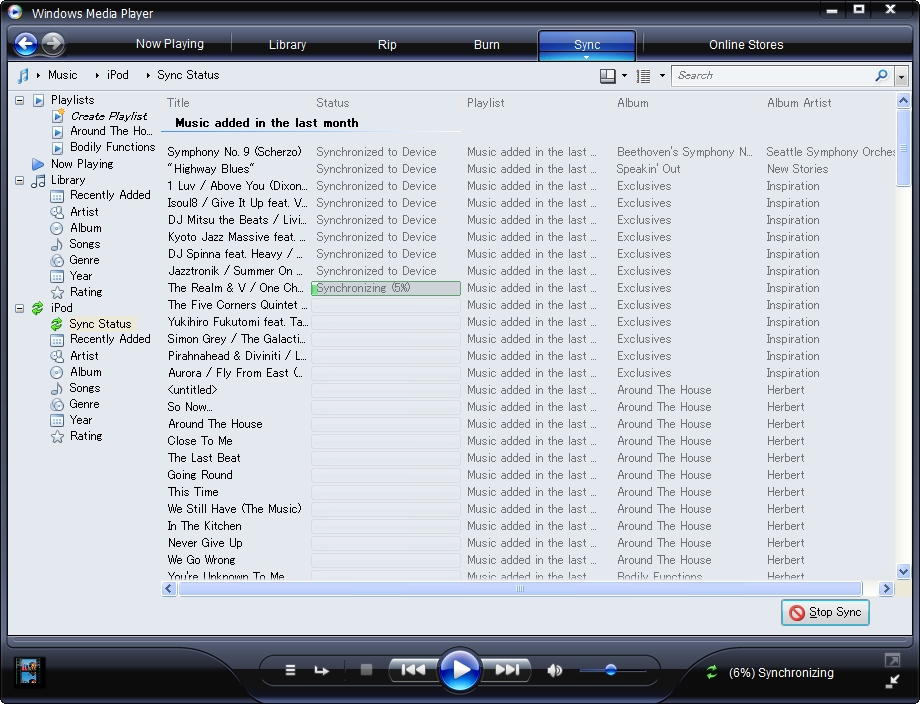Collapse the Playlists tree node
The width and height of the screenshot is (920, 704).
coord(19,100)
